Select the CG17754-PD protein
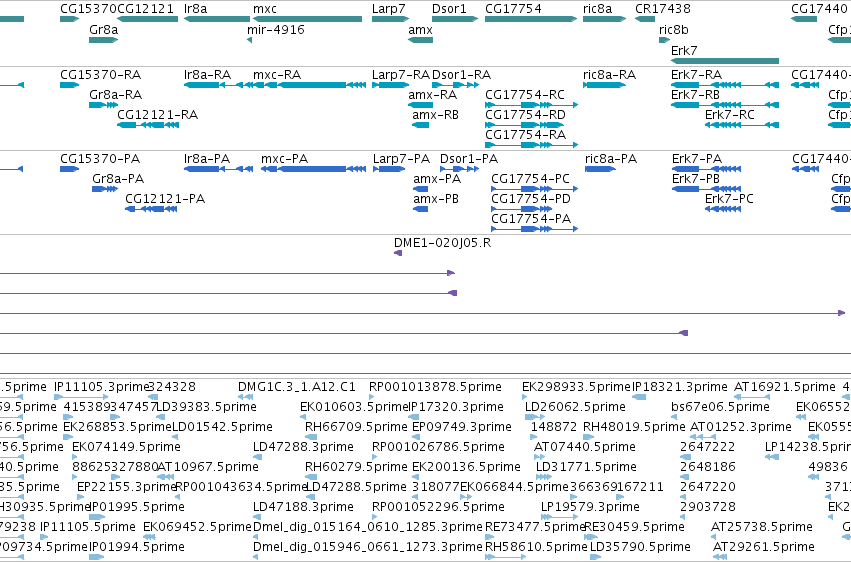The width and height of the screenshot is (851, 562). click(531, 199)
